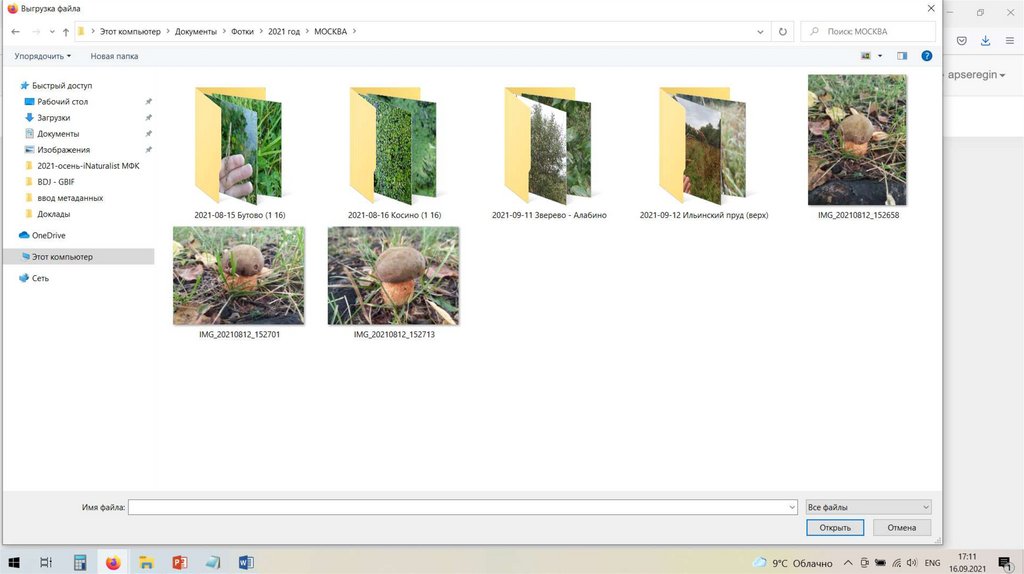The image size is (1024, 574).
Task: Select folder 2021-08-16 Косино (1 16)
Action: coord(394,151)
